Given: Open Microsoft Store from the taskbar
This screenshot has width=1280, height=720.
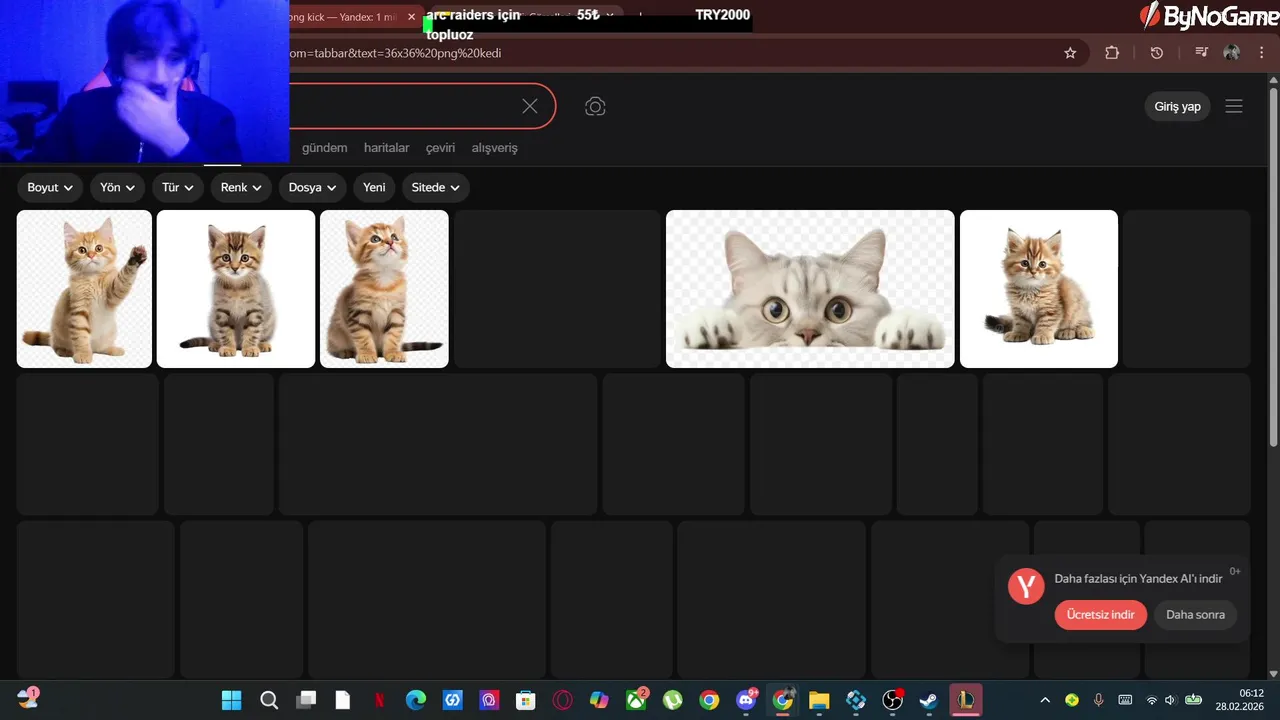Looking at the screenshot, I should (x=526, y=700).
